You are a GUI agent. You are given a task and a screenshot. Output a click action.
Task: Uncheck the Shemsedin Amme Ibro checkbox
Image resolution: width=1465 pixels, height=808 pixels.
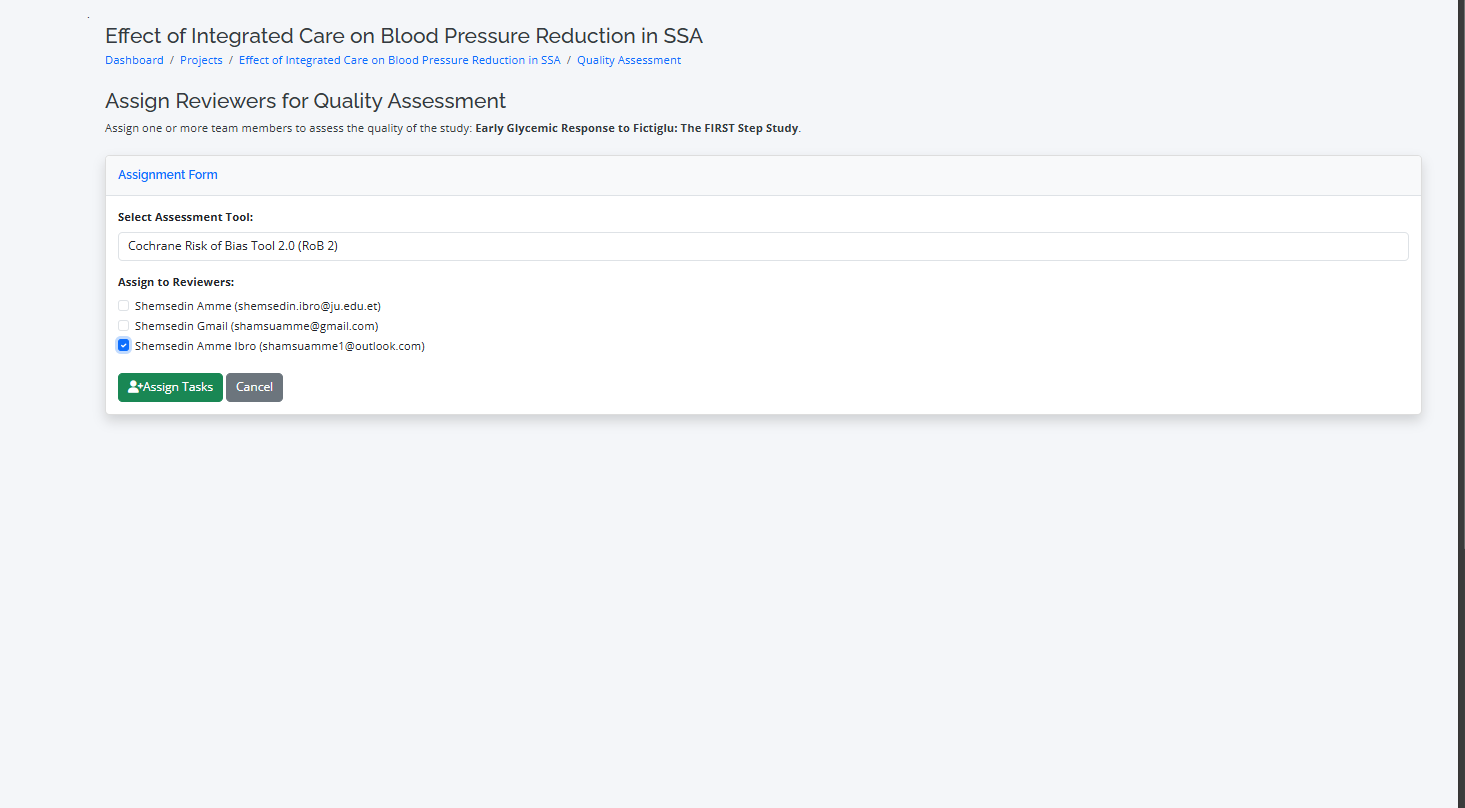coord(124,346)
